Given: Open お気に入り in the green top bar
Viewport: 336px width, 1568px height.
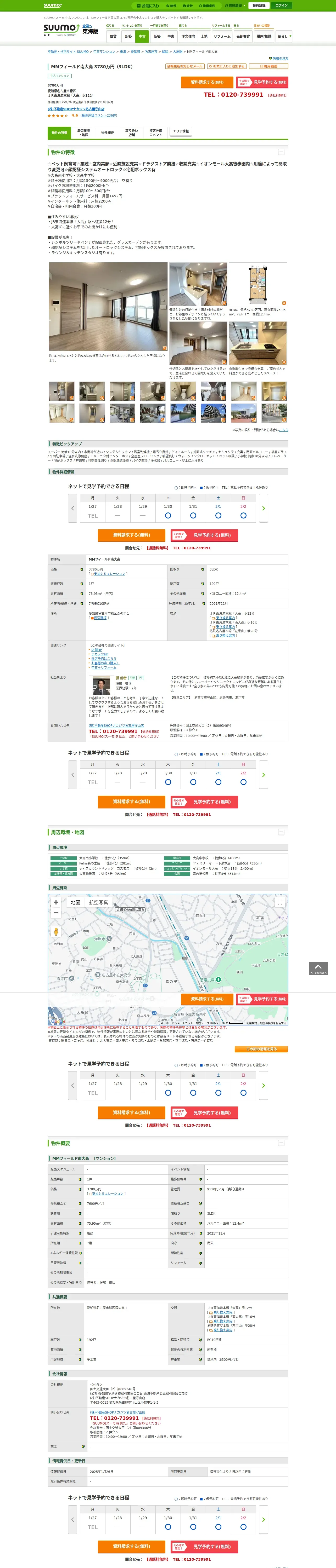Looking at the screenshot, I should point(148,5).
